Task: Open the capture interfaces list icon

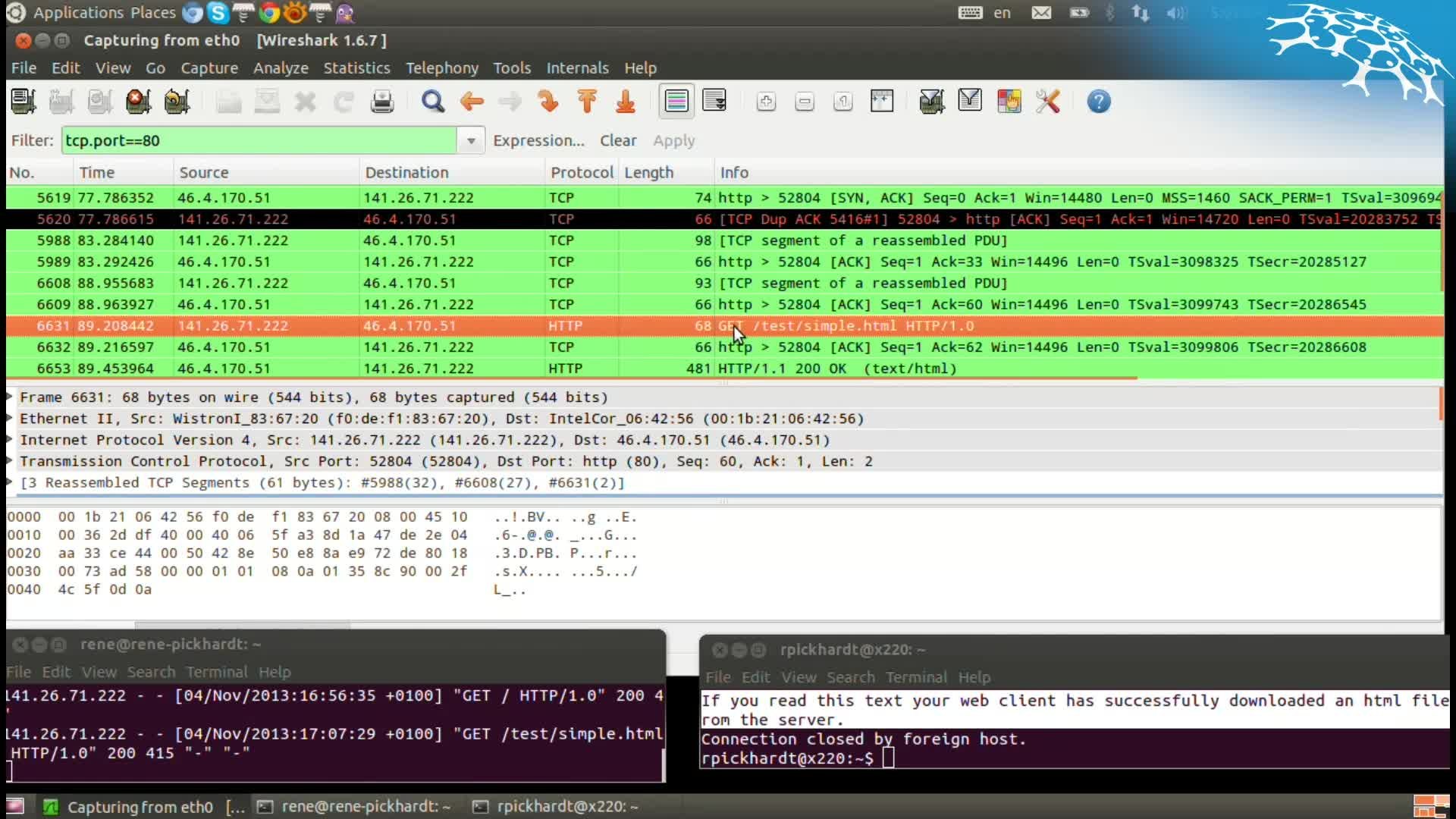Action: click(24, 101)
